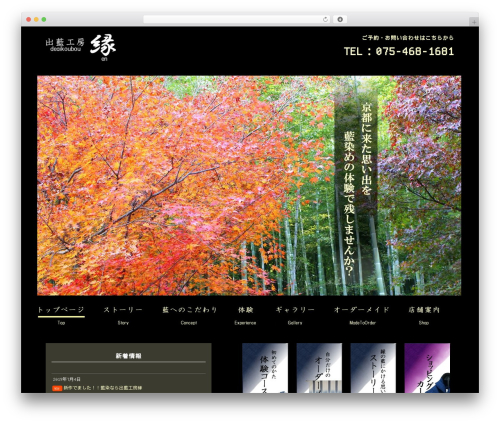Click the TEL 075-468-1681 phone number

(399, 51)
